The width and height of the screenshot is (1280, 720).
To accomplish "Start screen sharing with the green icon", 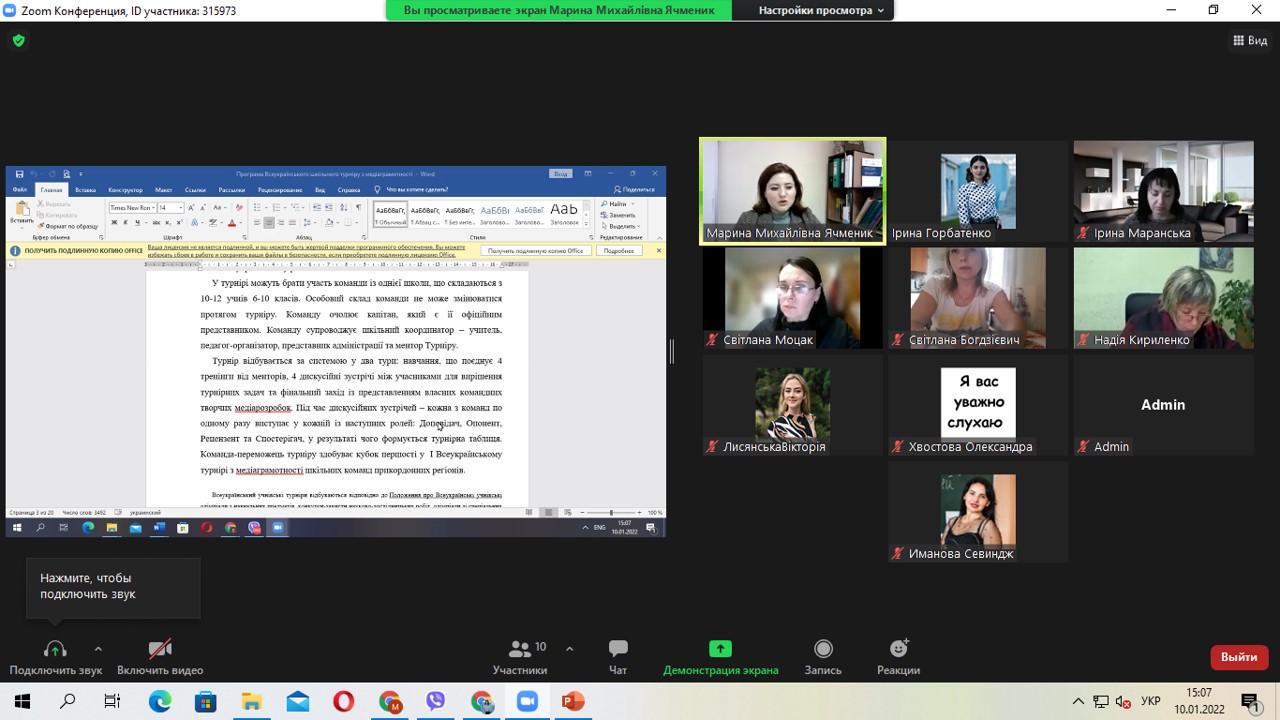I will [x=720, y=650].
